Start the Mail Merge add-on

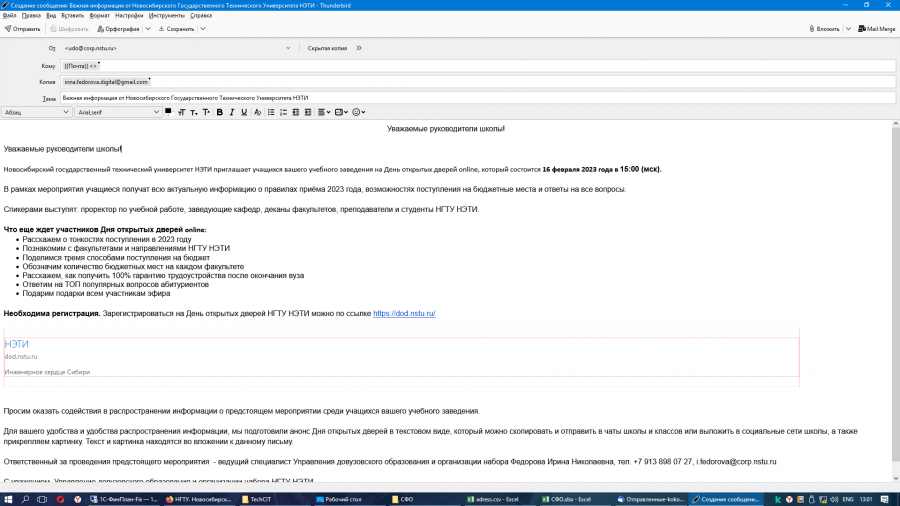(x=876, y=29)
